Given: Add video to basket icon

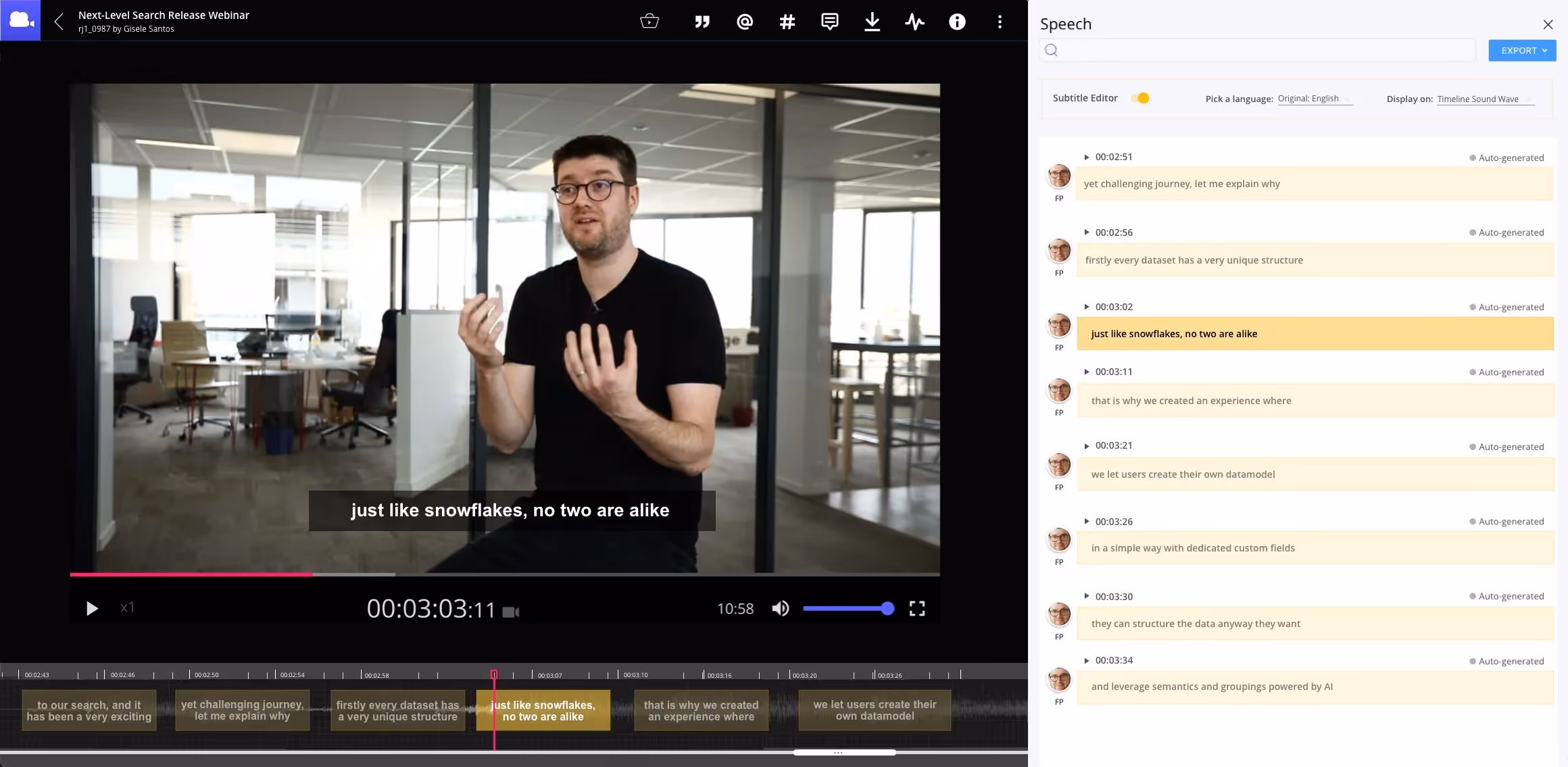Looking at the screenshot, I should [x=649, y=22].
